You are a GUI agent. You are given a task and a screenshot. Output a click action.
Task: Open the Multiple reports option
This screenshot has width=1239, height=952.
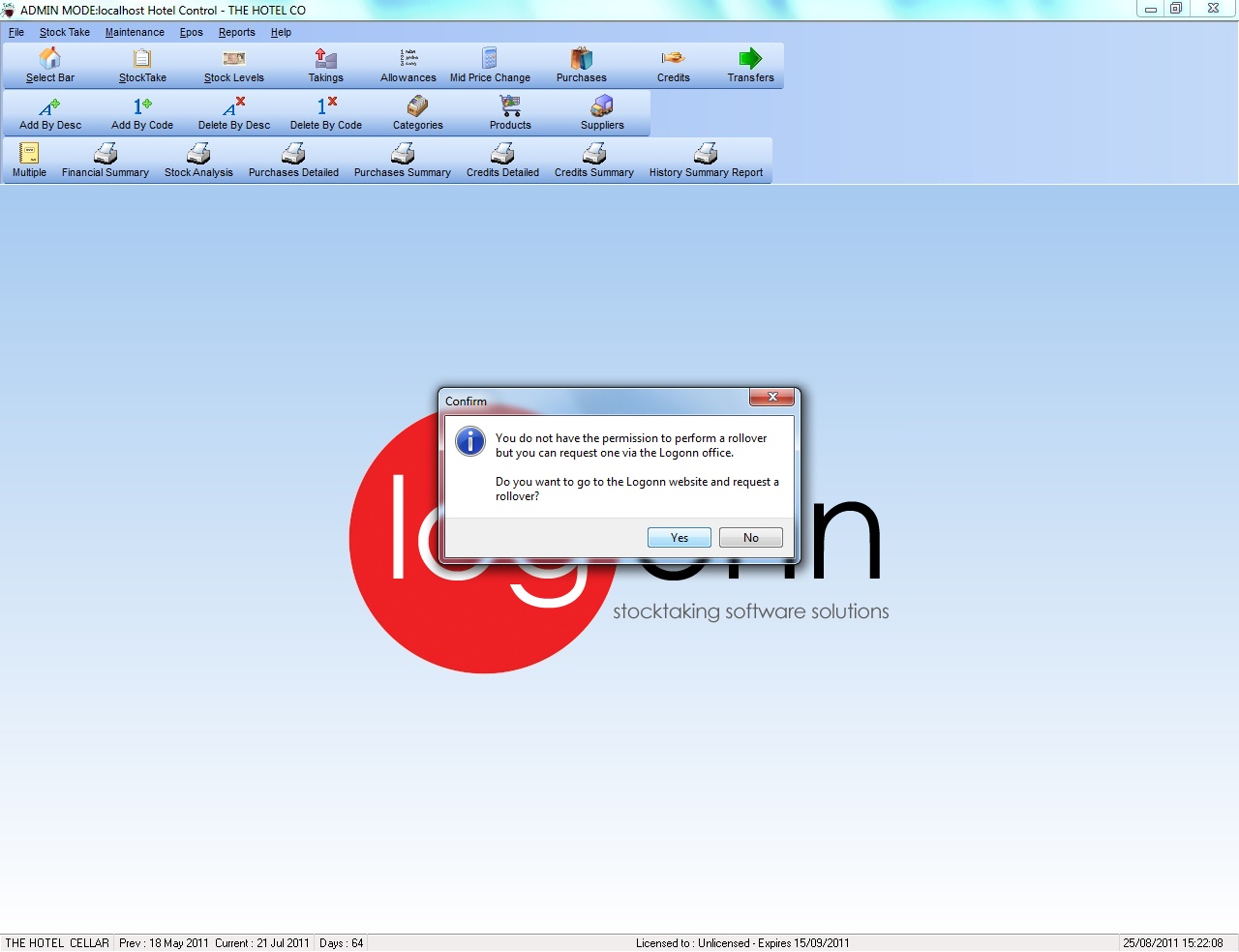(29, 161)
